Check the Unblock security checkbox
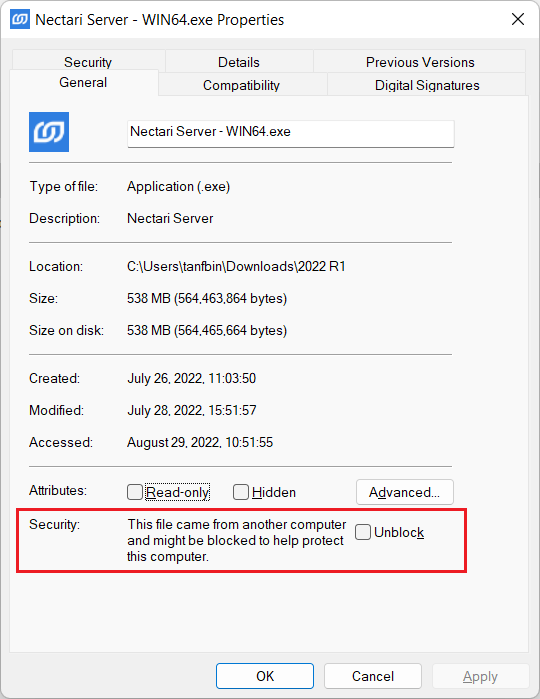 [363, 532]
